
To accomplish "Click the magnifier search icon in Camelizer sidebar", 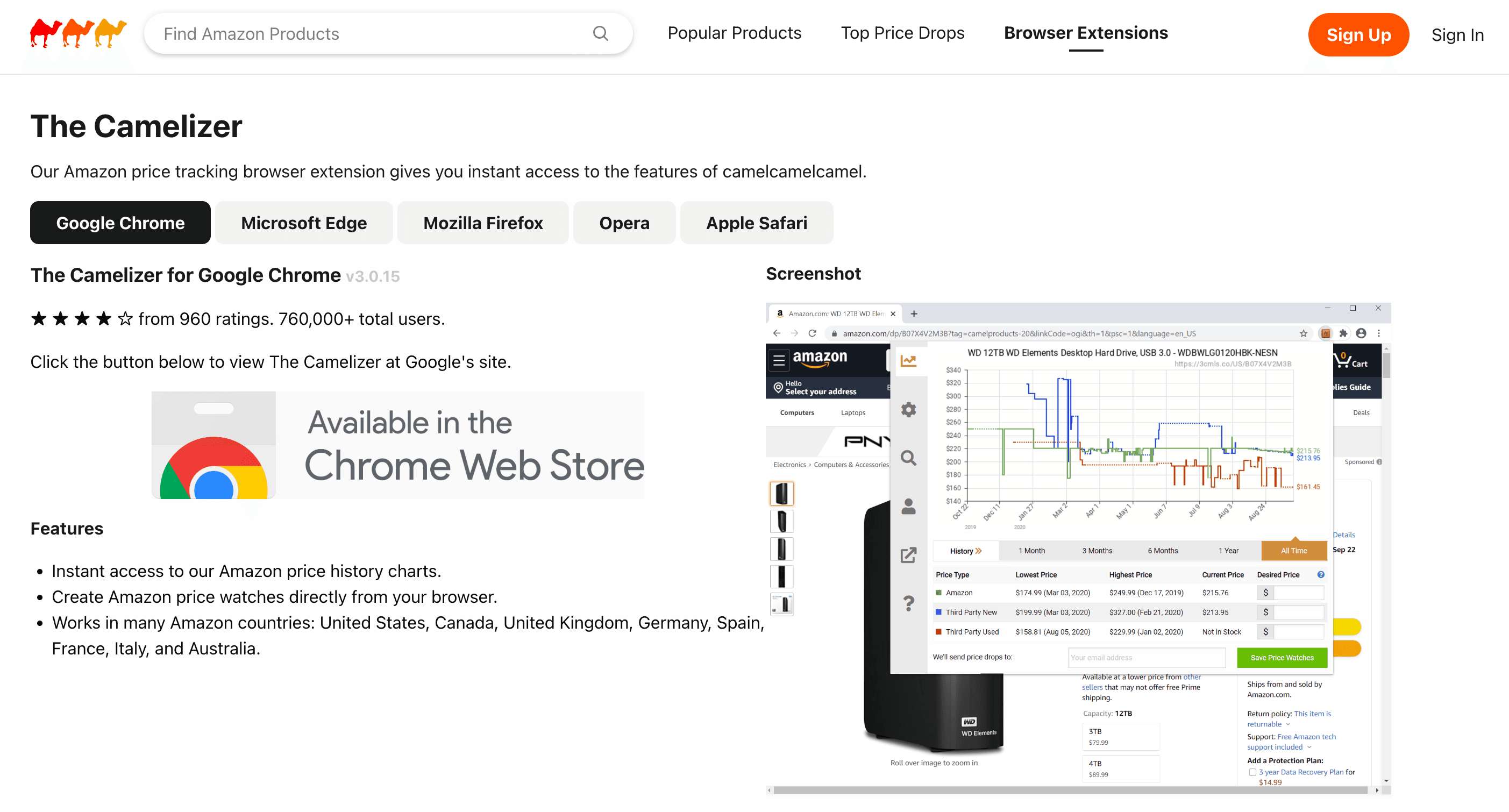I will point(908,458).
